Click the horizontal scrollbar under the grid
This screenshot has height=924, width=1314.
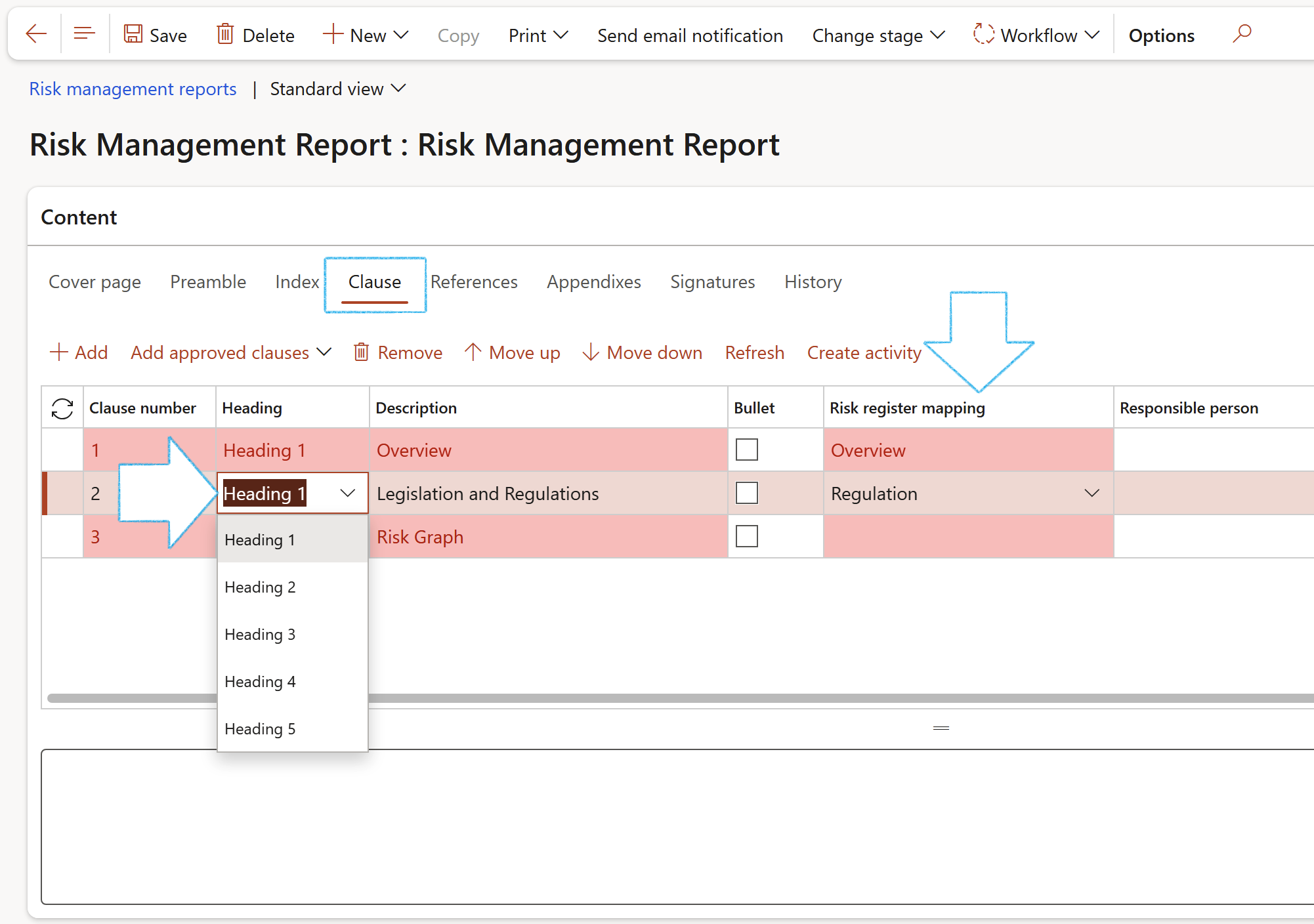[679, 698]
